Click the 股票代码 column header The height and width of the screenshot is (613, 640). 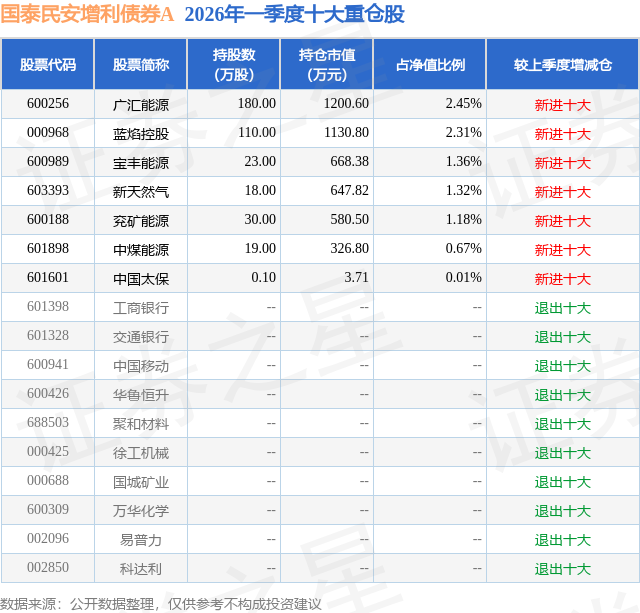[48, 64]
